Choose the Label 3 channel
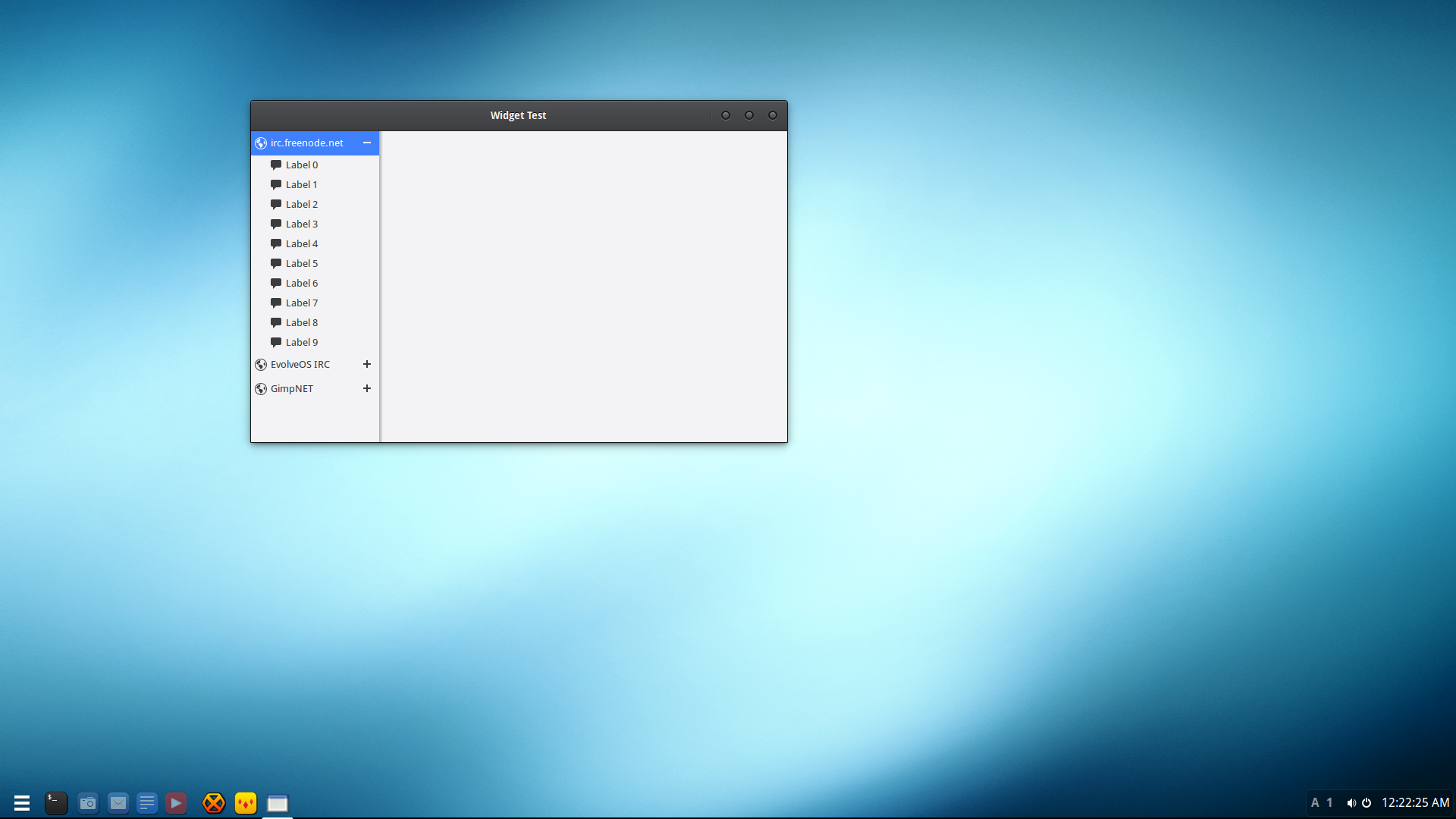1456x819 pixels. pyautogui.click(x=315, y=224)
